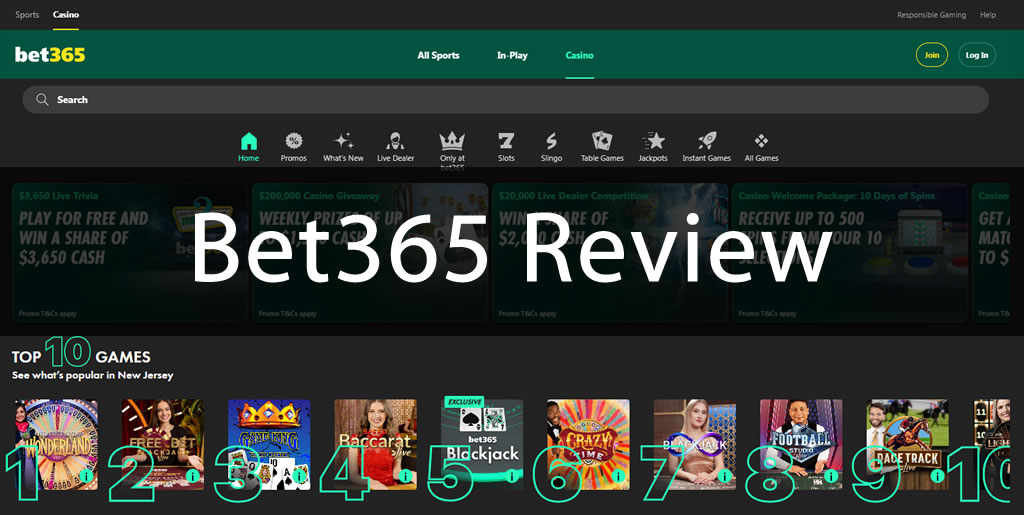This screenshot has height=515, width=1024.
Task: Open the Instant Games rocket icon
Action: tap(707, 141)
